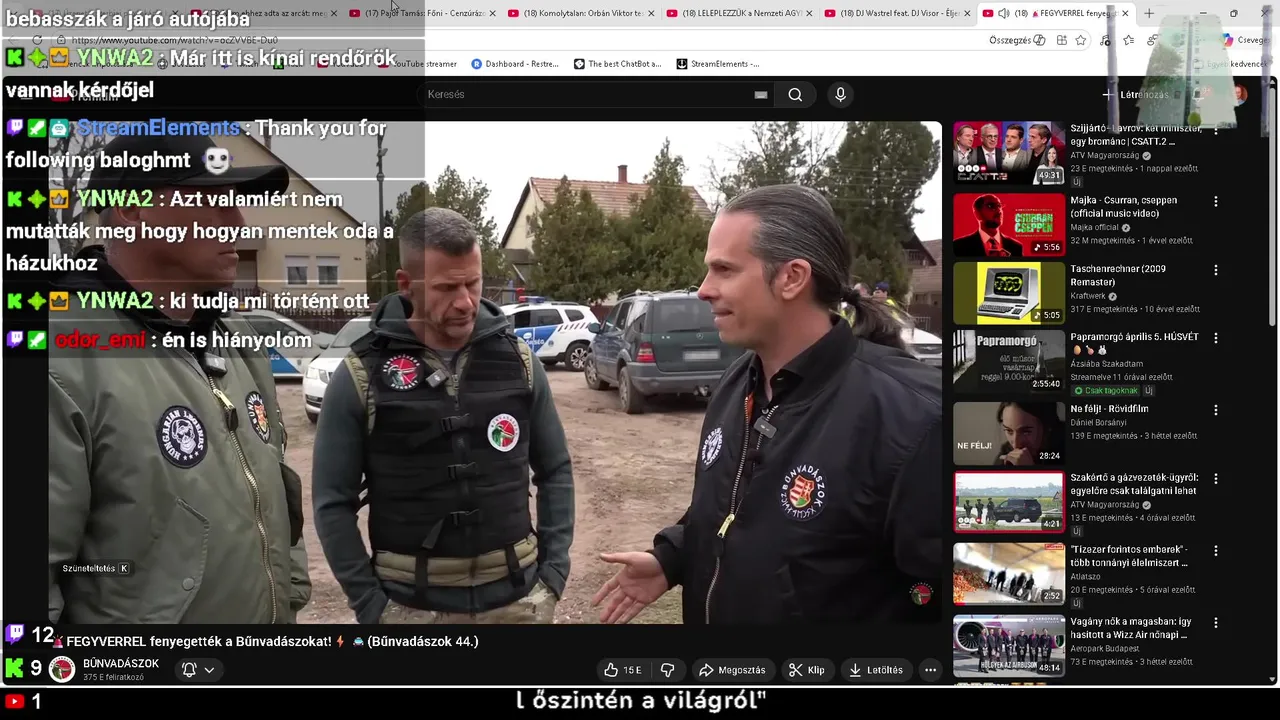Open options menu for Tízezer forintos emberek video

click(1216, 551)
